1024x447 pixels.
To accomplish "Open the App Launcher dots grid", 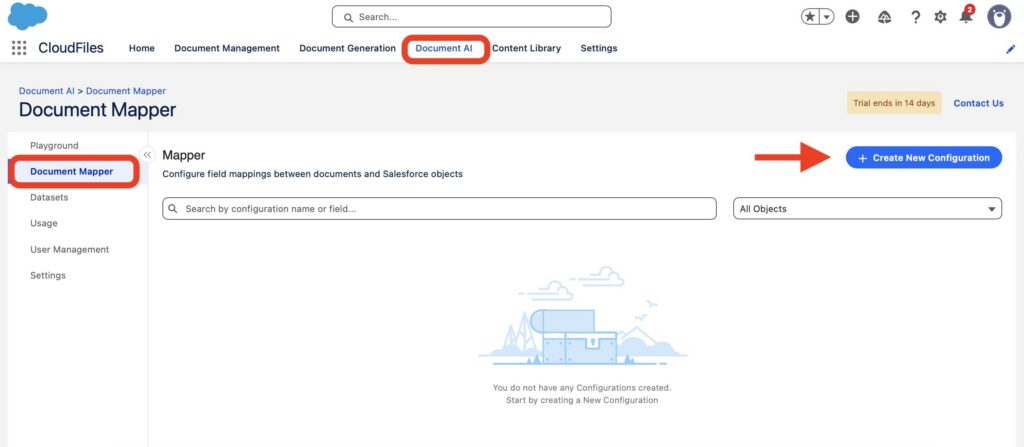I will [x=19, y=48].
